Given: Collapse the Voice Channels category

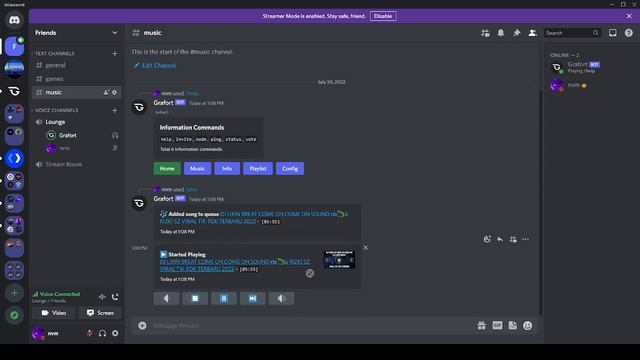Looking at the screenshot, I should click(x=56, y=110).
